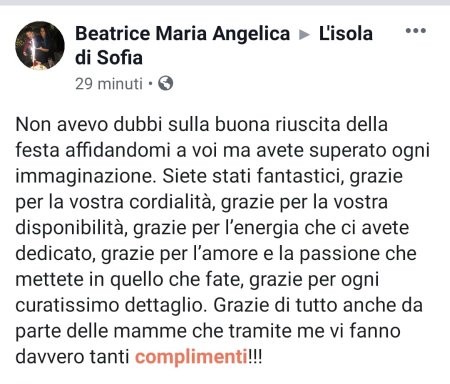Open Beatrice's round profile picture
The image size is (450, 384).
[x=40, y=46]
